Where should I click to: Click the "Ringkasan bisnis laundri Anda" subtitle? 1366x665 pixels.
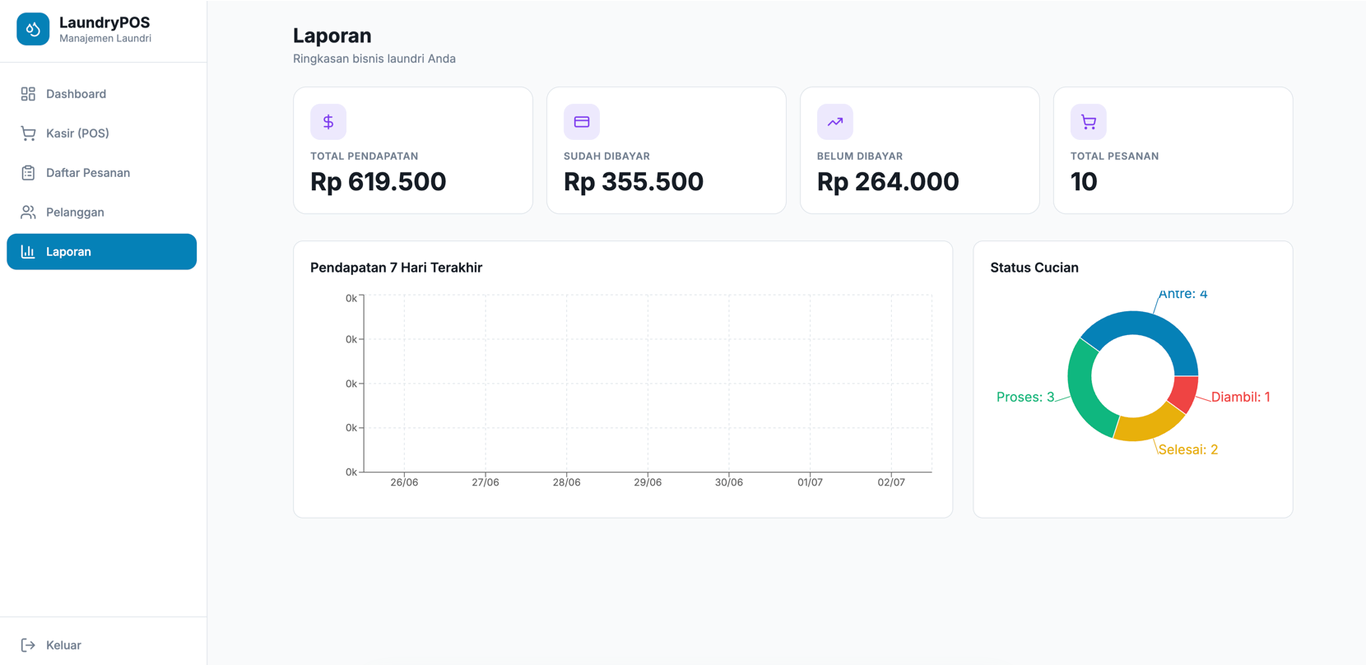[374, 59]
